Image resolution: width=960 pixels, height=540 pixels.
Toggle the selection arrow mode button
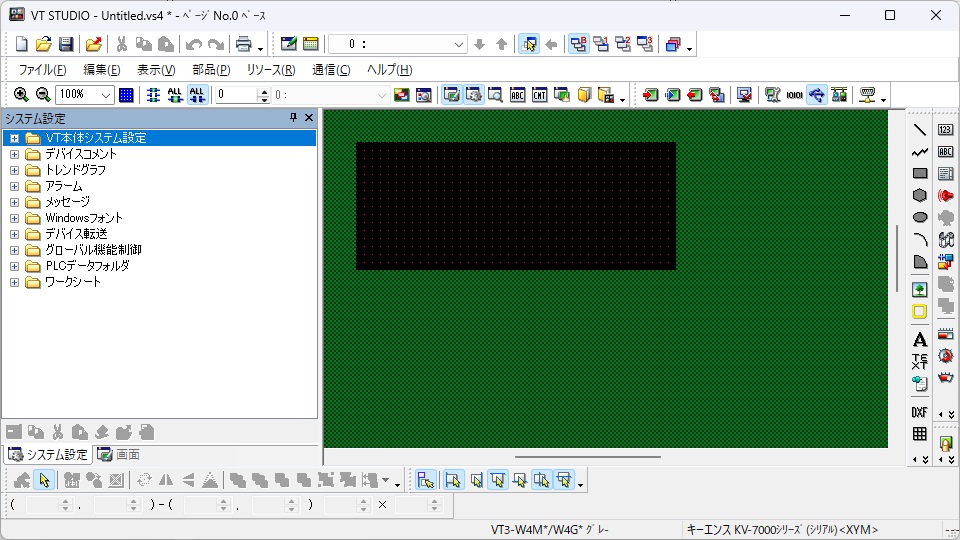44,481
